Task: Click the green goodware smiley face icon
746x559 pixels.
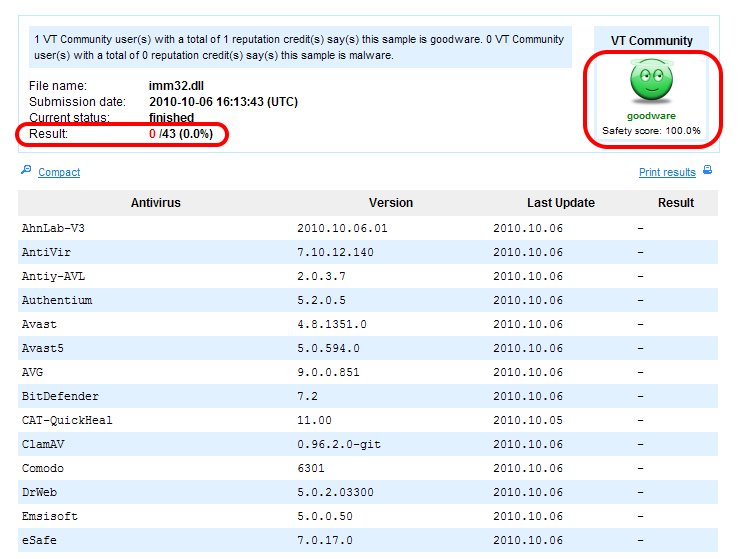Action: [x=651, y=81]
